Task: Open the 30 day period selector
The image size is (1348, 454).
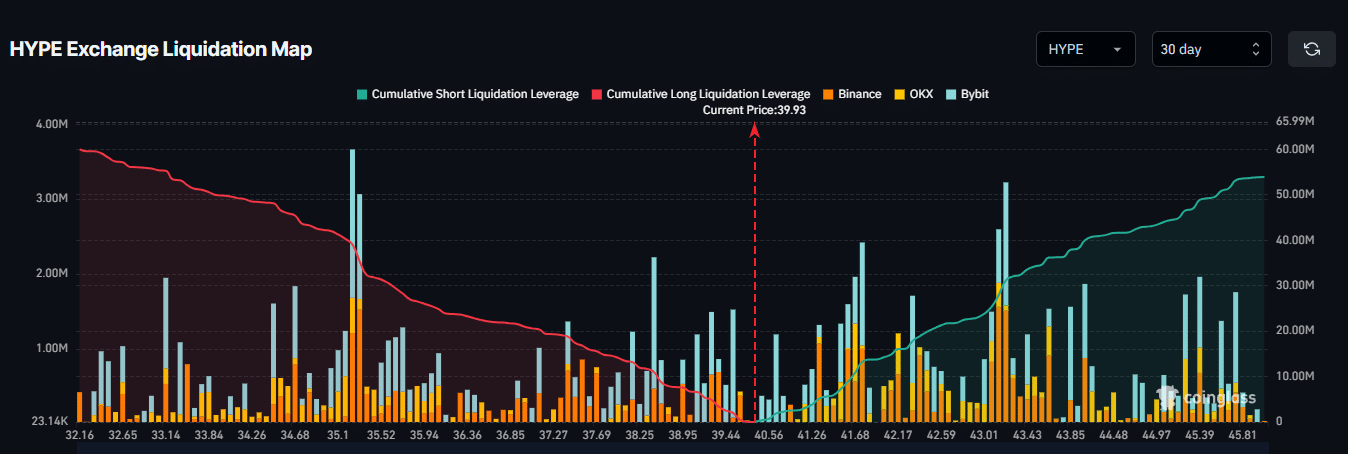Action: (1210, 49)
